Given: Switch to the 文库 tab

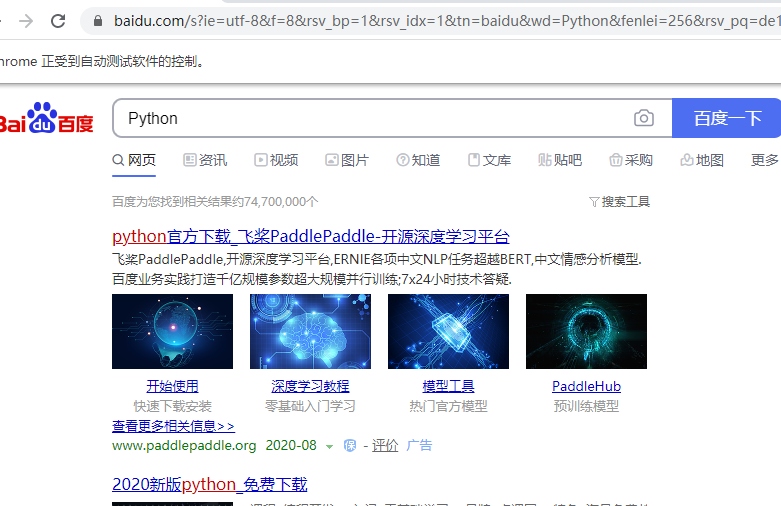Looking at the screenshot, I should (490, 160).
